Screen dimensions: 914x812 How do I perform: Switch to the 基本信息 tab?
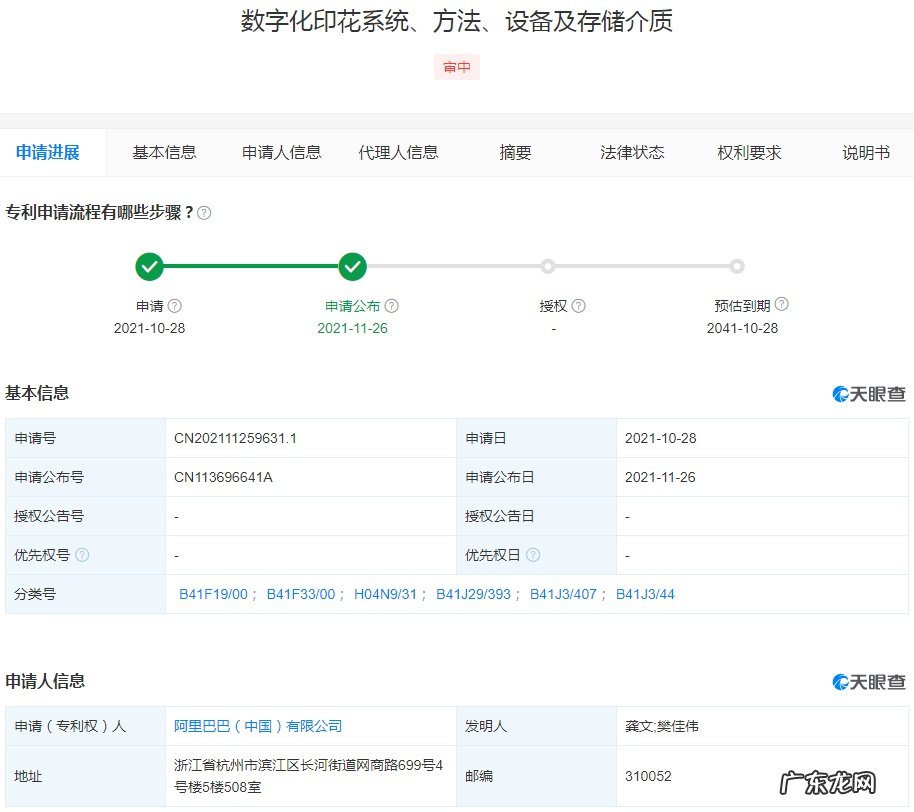pyautogui.click(x=164, y=153)
